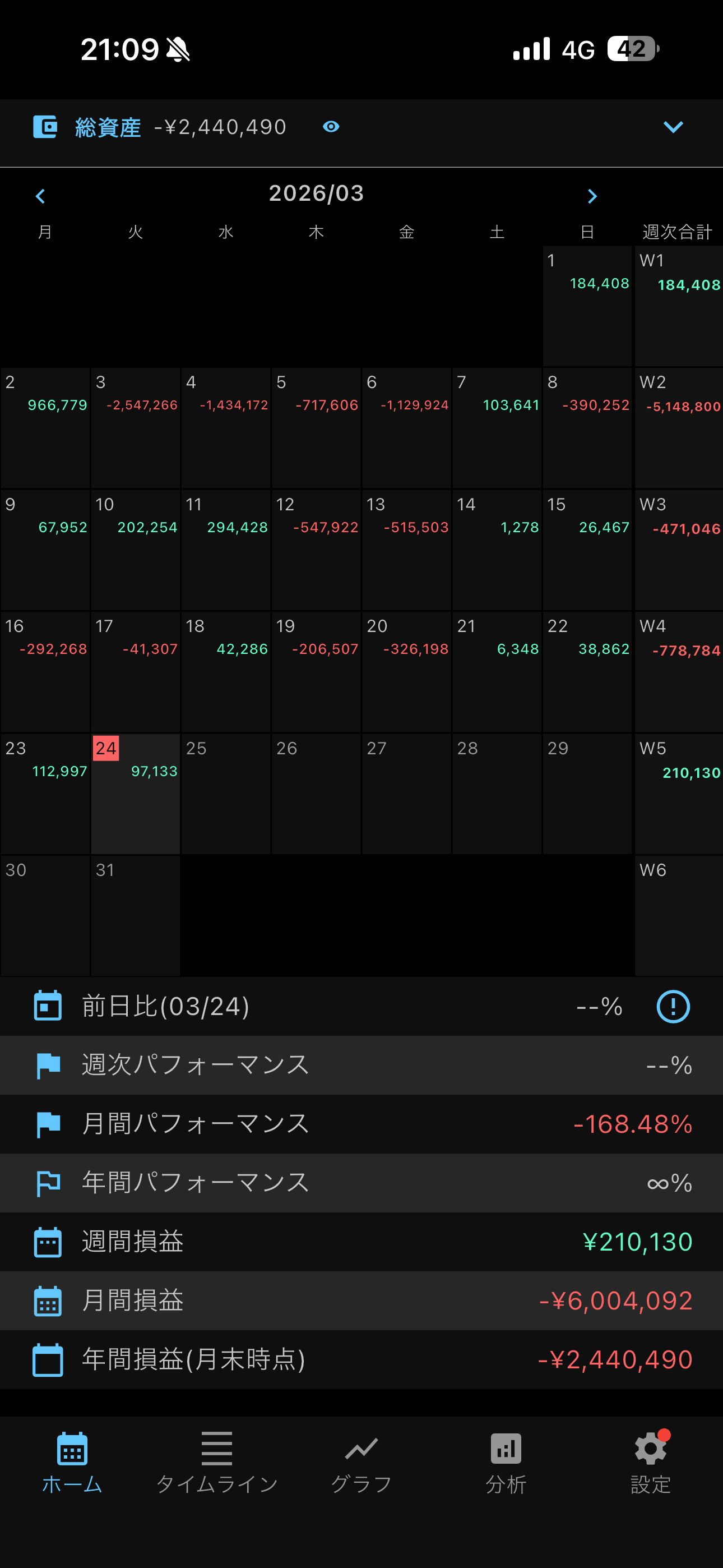The image size is (723, 1568).
Task: Select the highlighted day 24 cell
Action: (135, 793)
